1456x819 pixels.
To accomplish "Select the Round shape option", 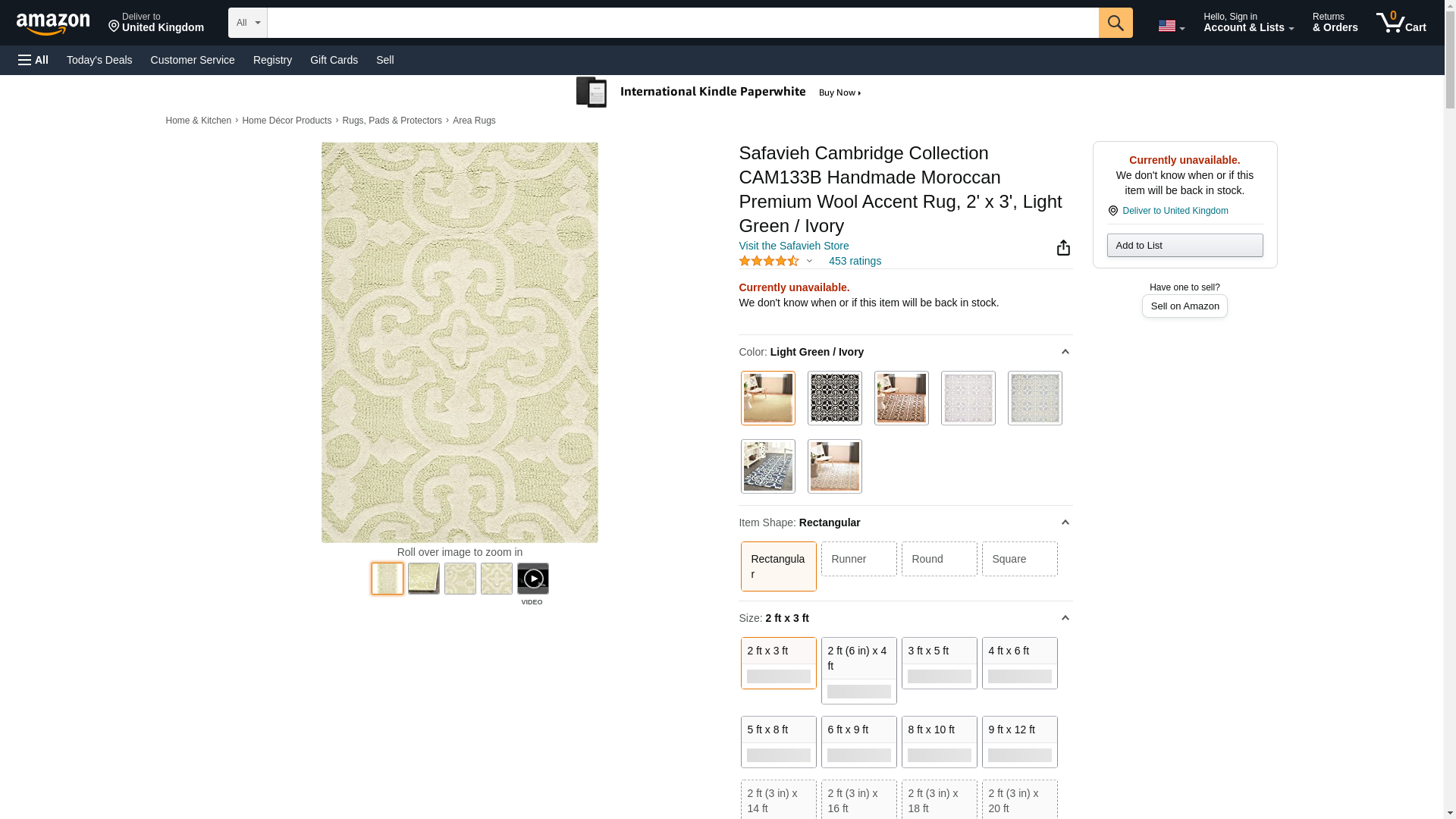I will 939,559.
